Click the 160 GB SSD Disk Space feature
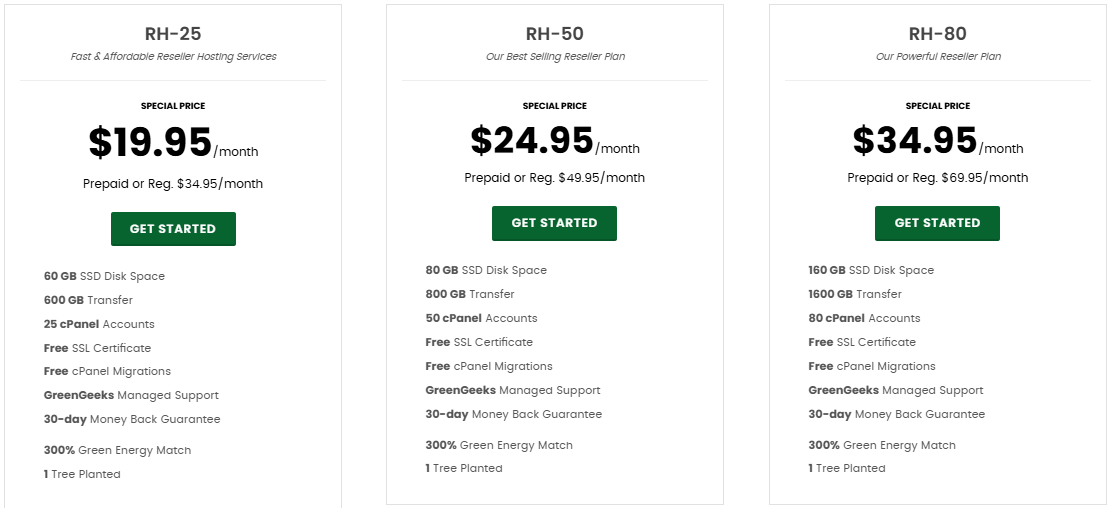 pos(871,270)
